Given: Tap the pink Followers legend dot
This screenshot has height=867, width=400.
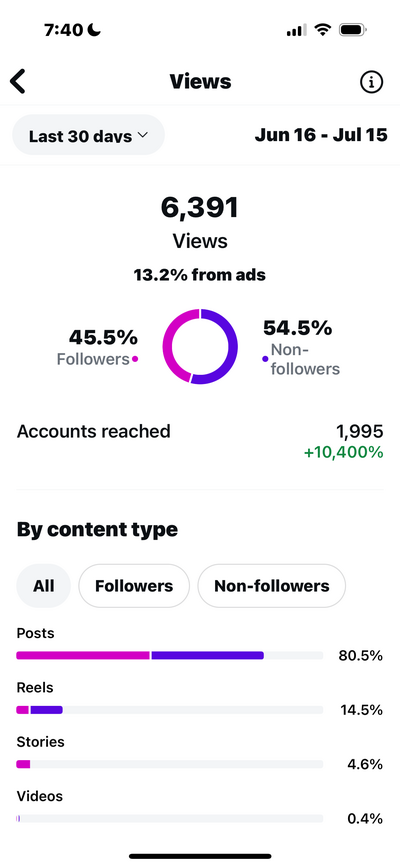Looking at the screenshot, I should click(135, 359).
